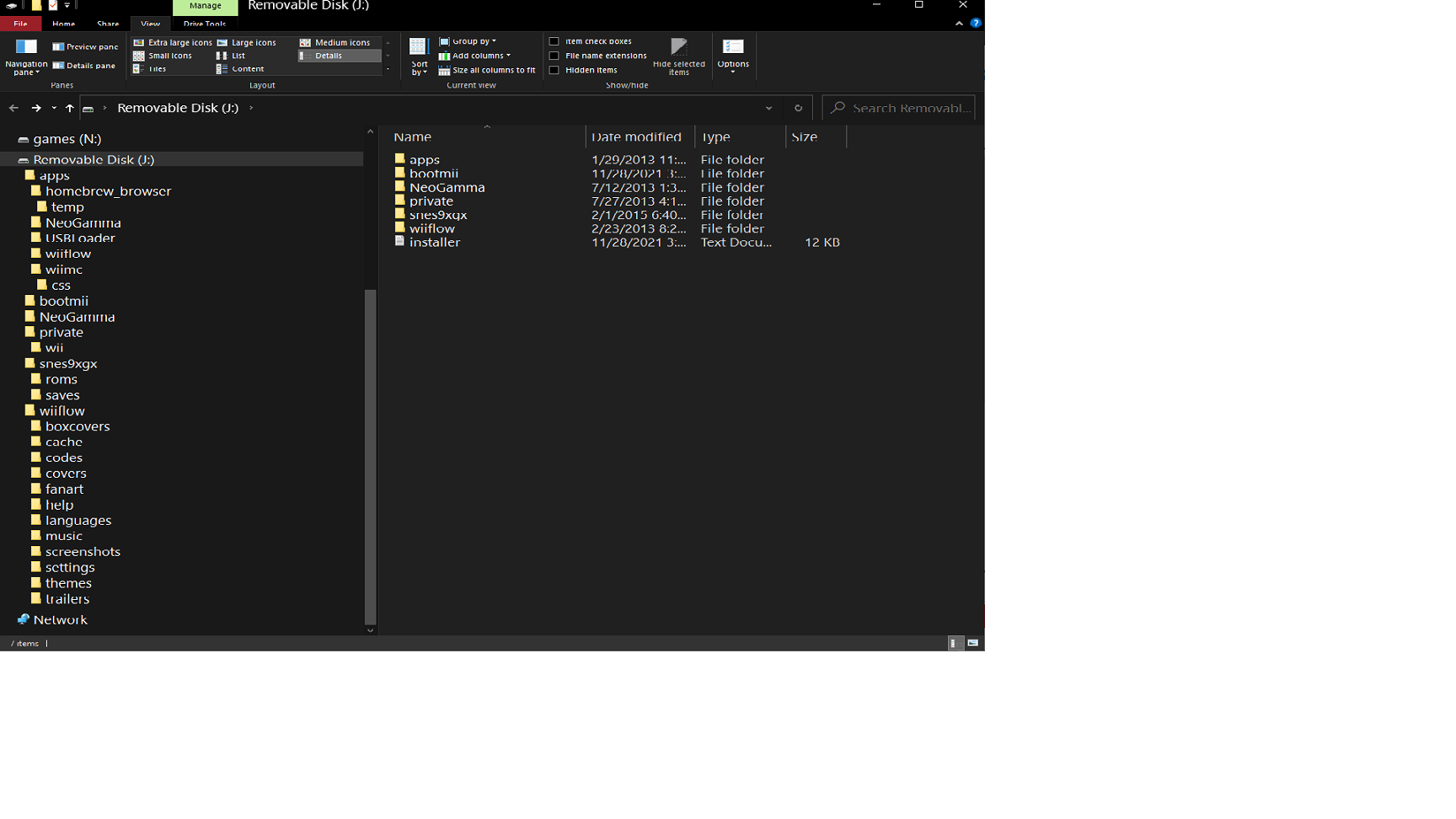The width and height of the screenshot is (1456, 819).
Task: Open the recent locations dropdown arrow
Action: [54, 108]
